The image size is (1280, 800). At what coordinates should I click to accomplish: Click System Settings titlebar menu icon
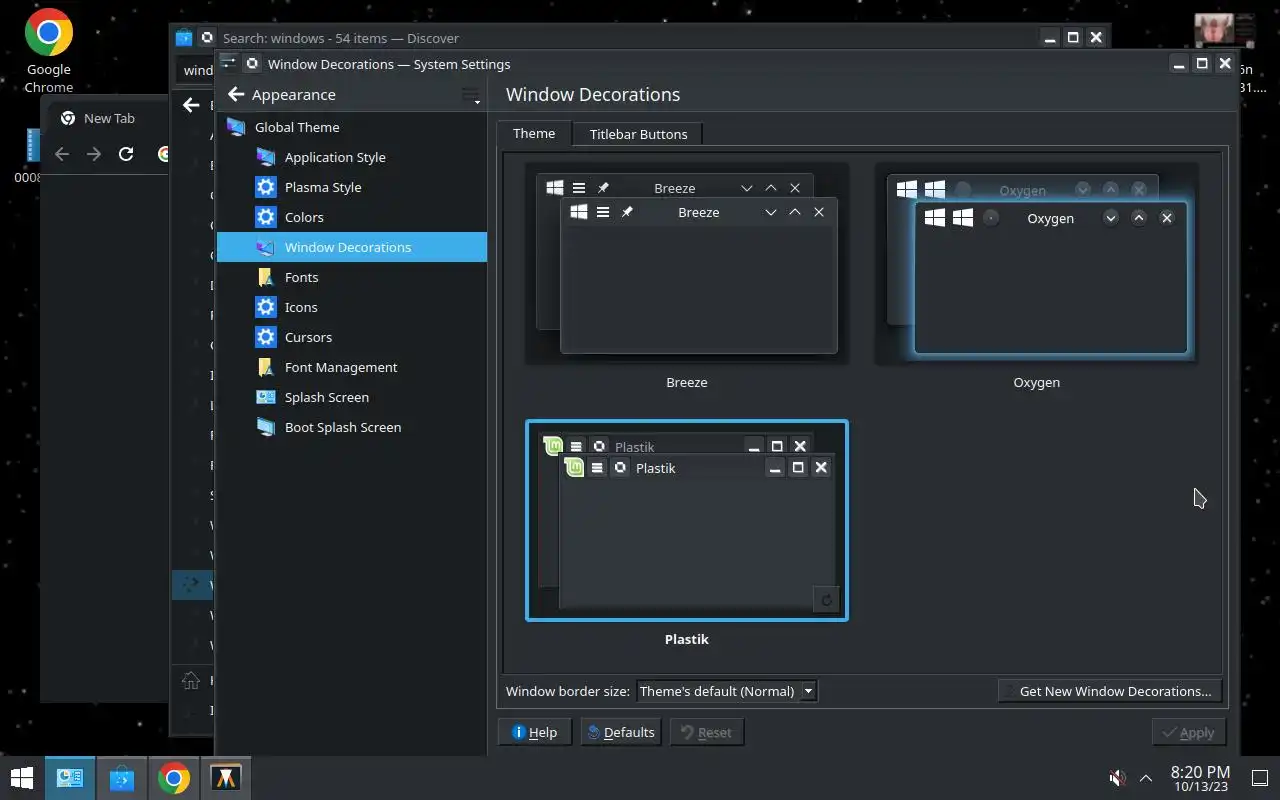pos(228,63)
